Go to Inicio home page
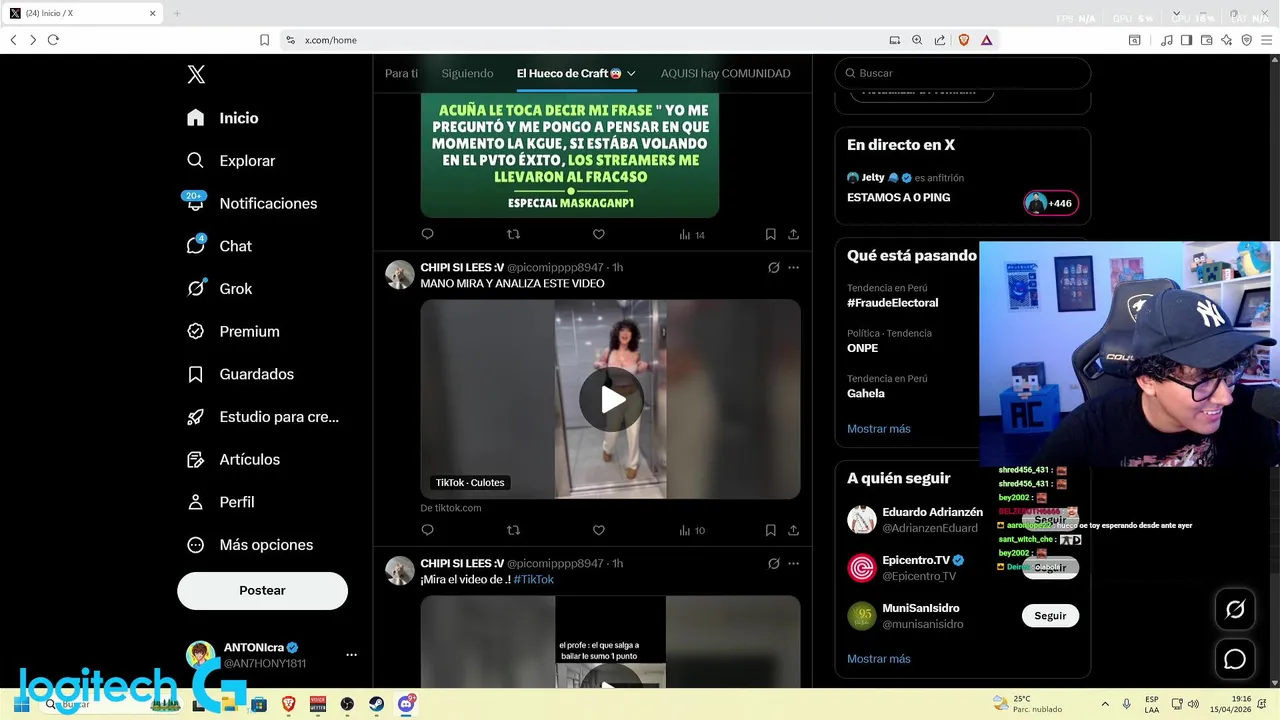Viewport: 1280px width, 720px height. [223, 118]
